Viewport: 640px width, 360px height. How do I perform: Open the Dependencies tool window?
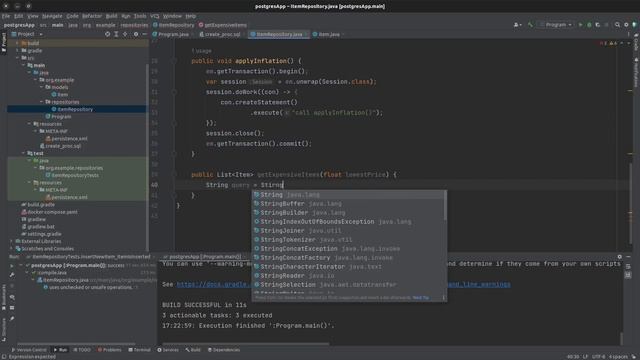(x=224, y=350)
